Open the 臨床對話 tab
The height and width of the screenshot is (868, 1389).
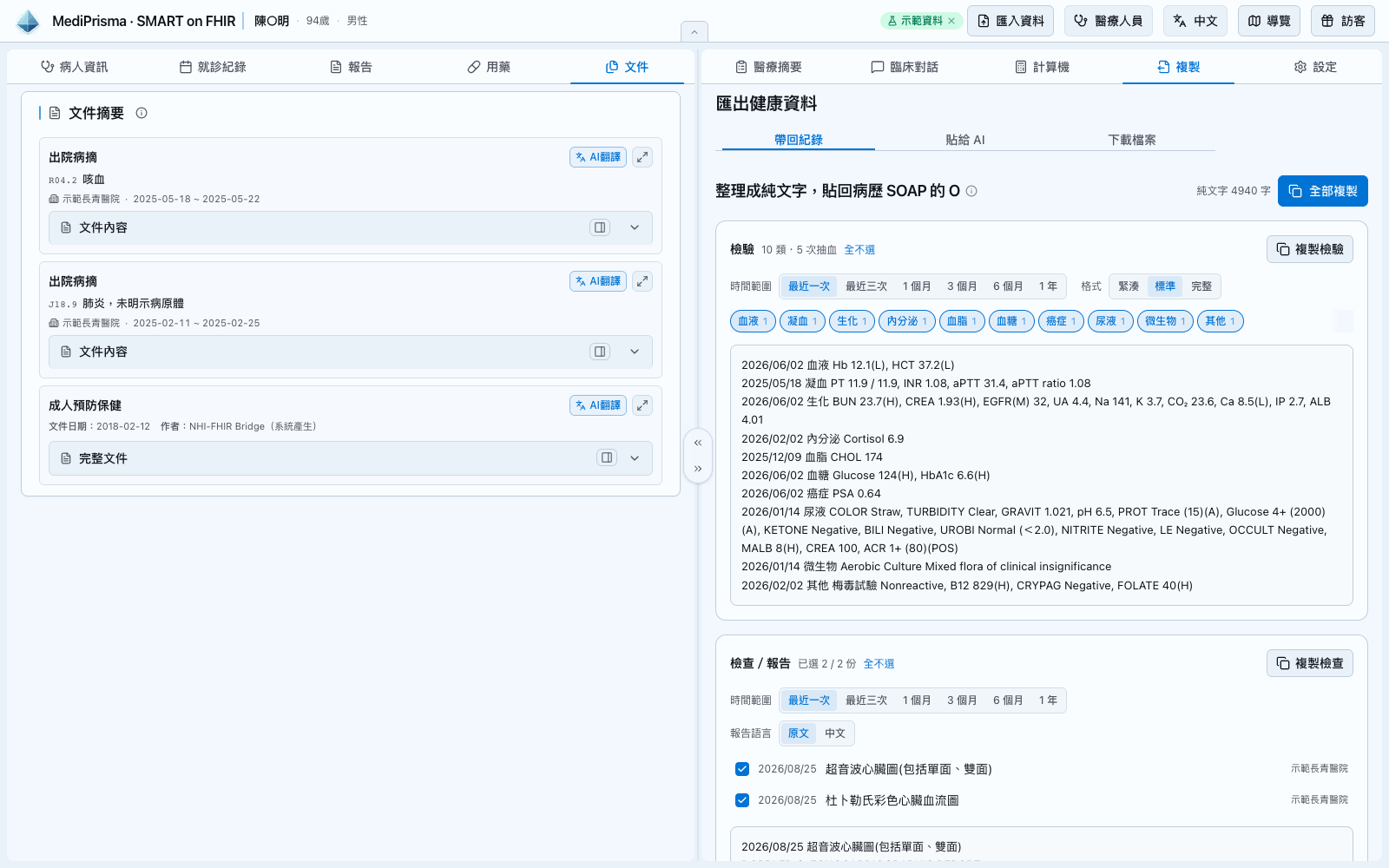[x=905, y=67]
